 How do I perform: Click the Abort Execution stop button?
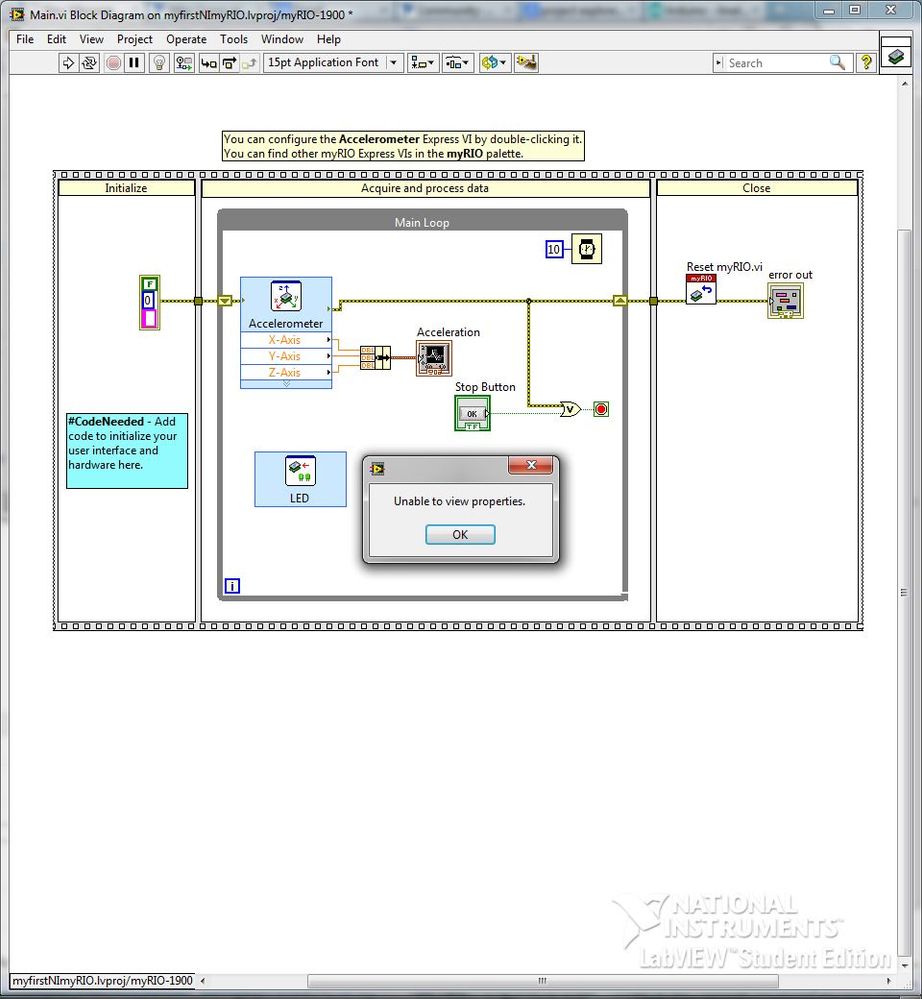[113, 62]
